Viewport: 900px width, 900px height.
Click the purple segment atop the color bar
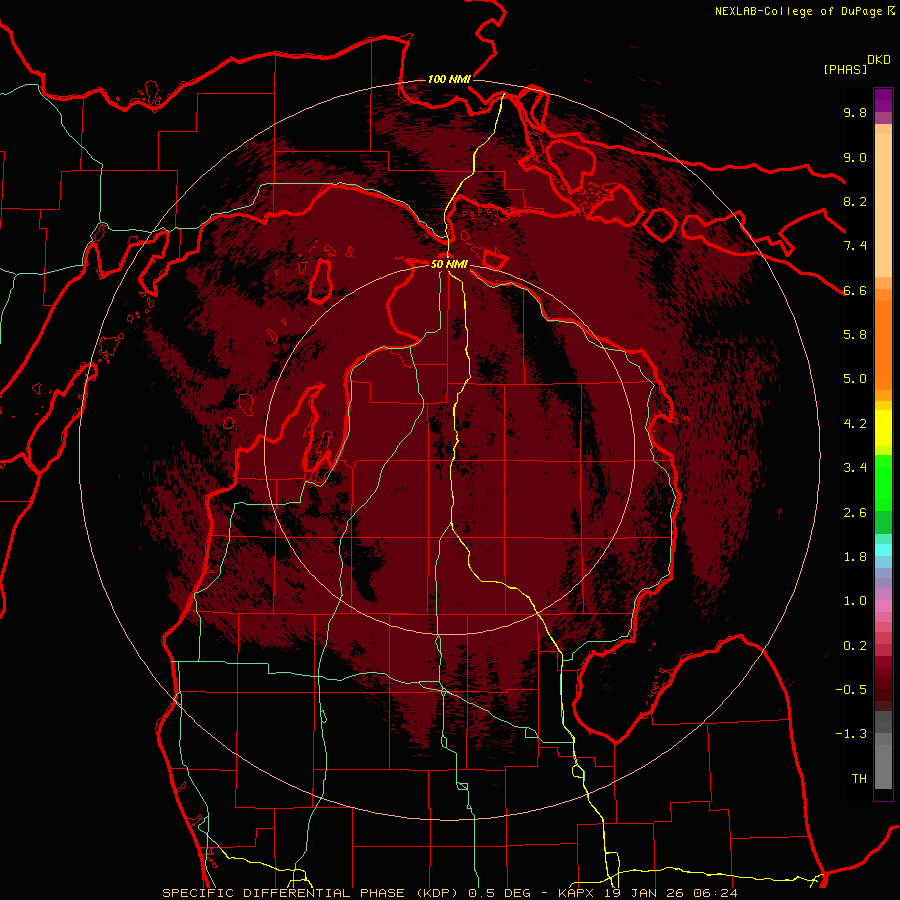(883, 100)
